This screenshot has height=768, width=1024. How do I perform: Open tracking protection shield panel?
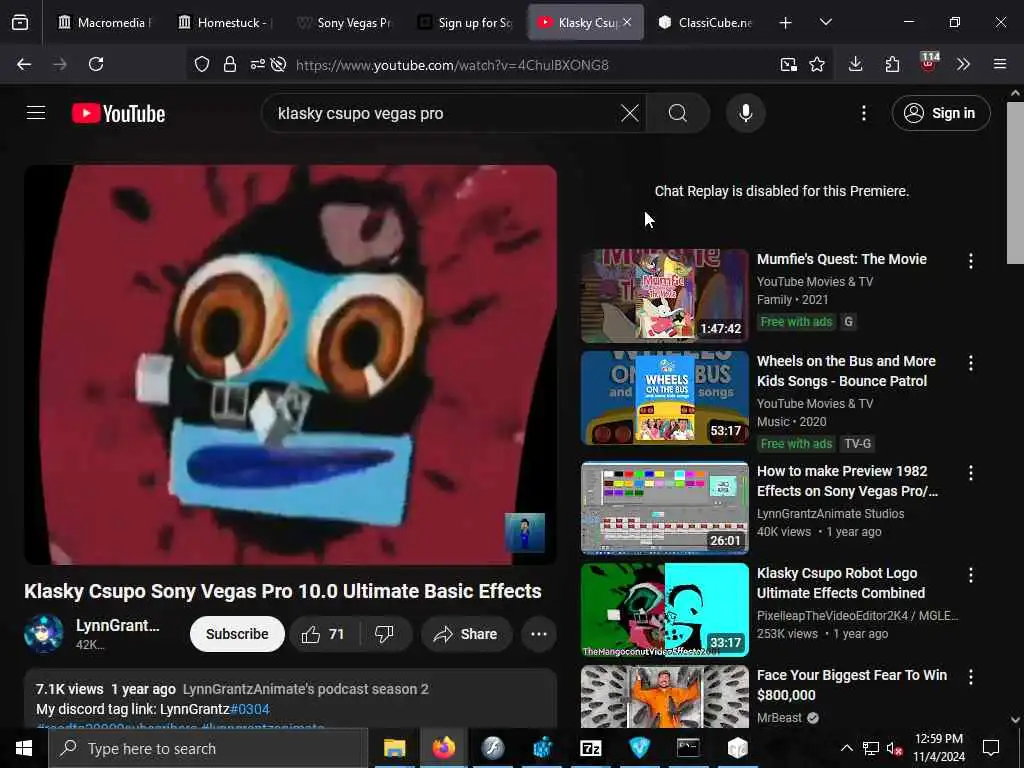pyautogui.click(x=202, y=64)
